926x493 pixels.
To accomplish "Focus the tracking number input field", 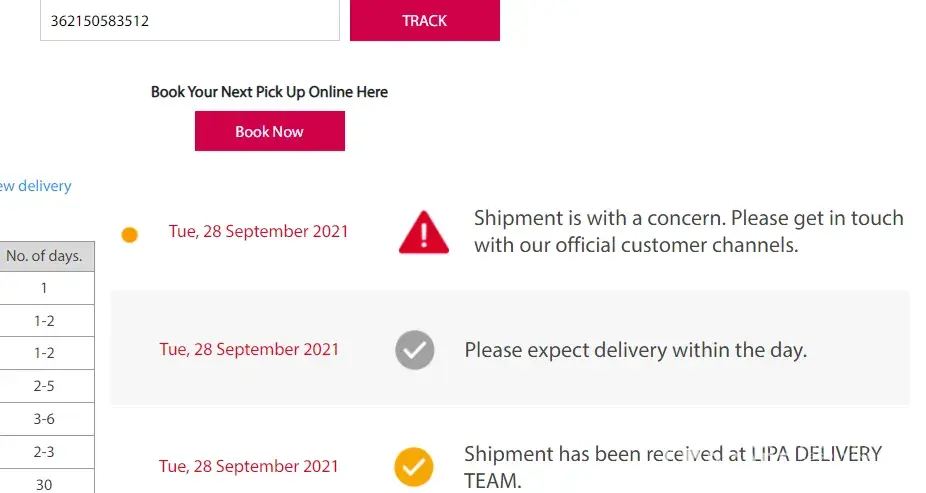I will 190,20.
